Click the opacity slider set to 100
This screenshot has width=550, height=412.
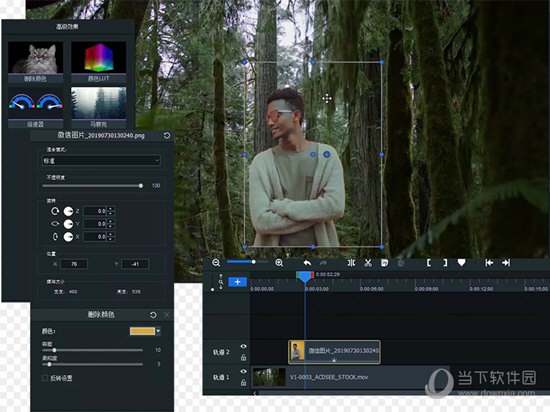(92, 185)
